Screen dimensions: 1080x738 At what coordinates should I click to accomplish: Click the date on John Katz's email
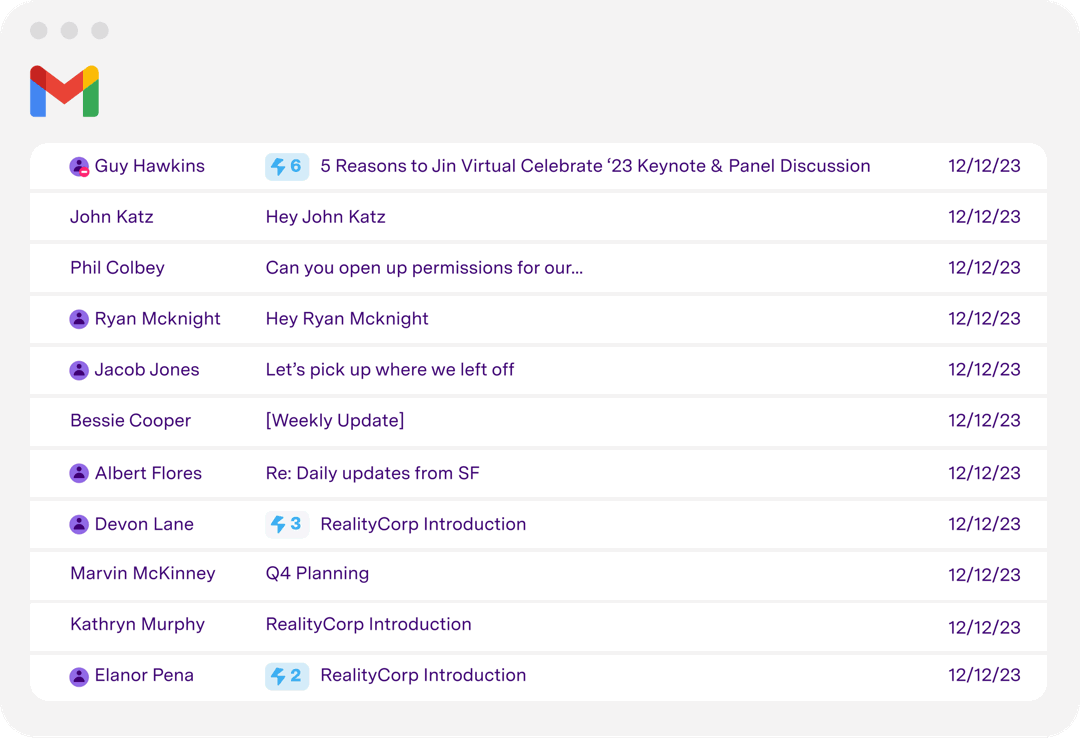[x=984, y=216]
